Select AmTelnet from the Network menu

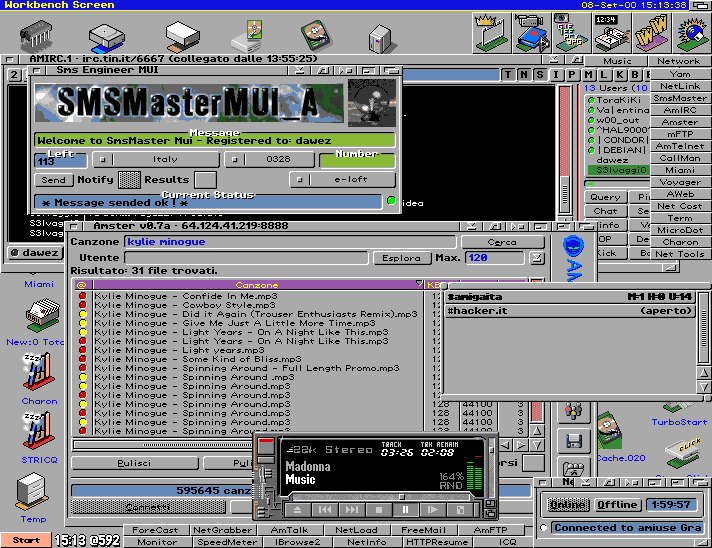point(680,146)
